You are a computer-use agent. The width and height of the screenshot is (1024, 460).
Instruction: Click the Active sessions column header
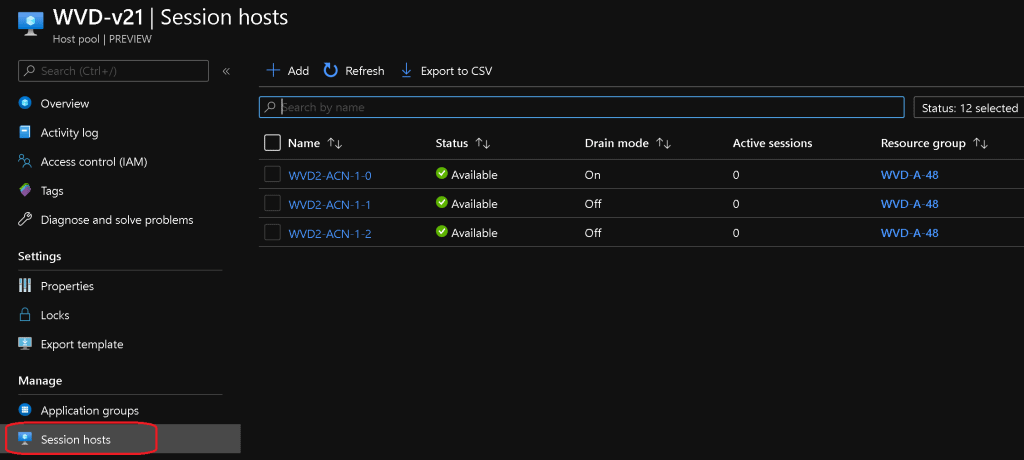[x=773, y=143]
